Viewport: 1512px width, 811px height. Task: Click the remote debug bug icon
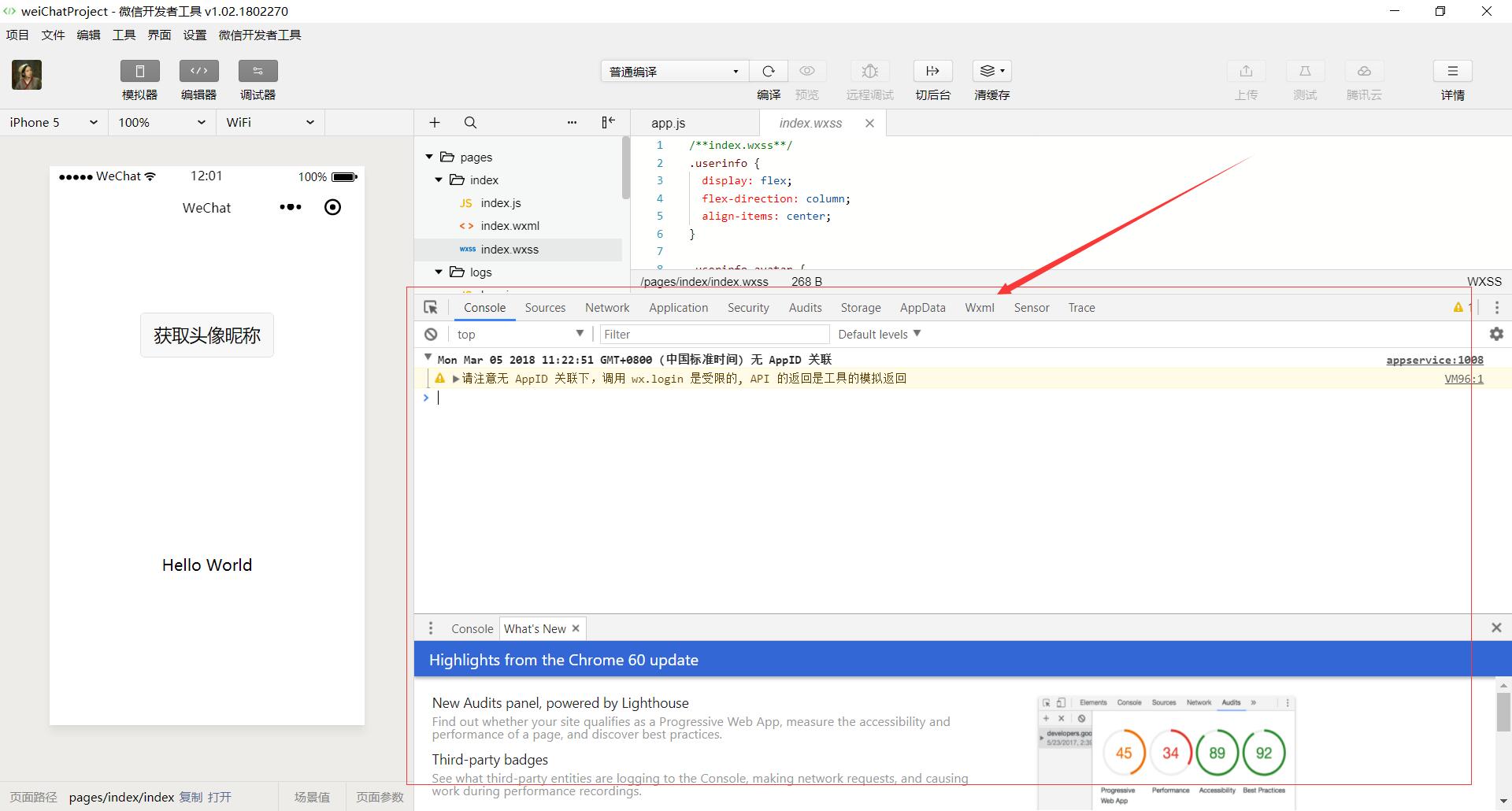pyautogui.click(x=870, y=71)
